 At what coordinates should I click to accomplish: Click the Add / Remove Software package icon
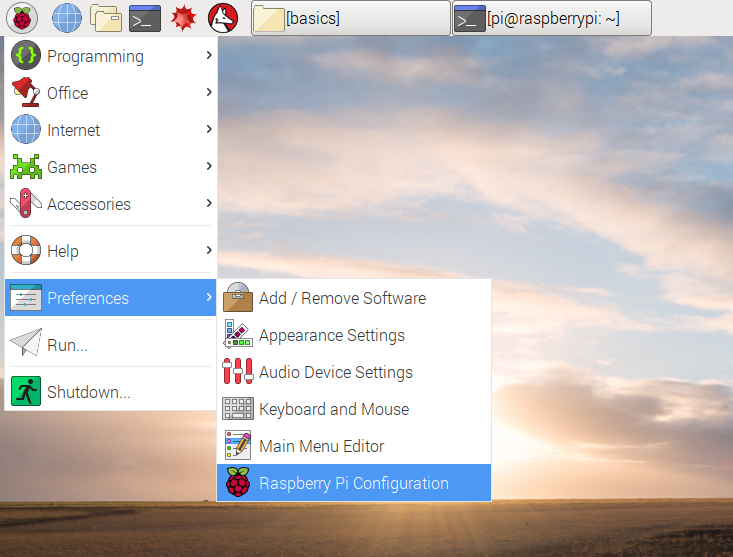pos(238,297)
